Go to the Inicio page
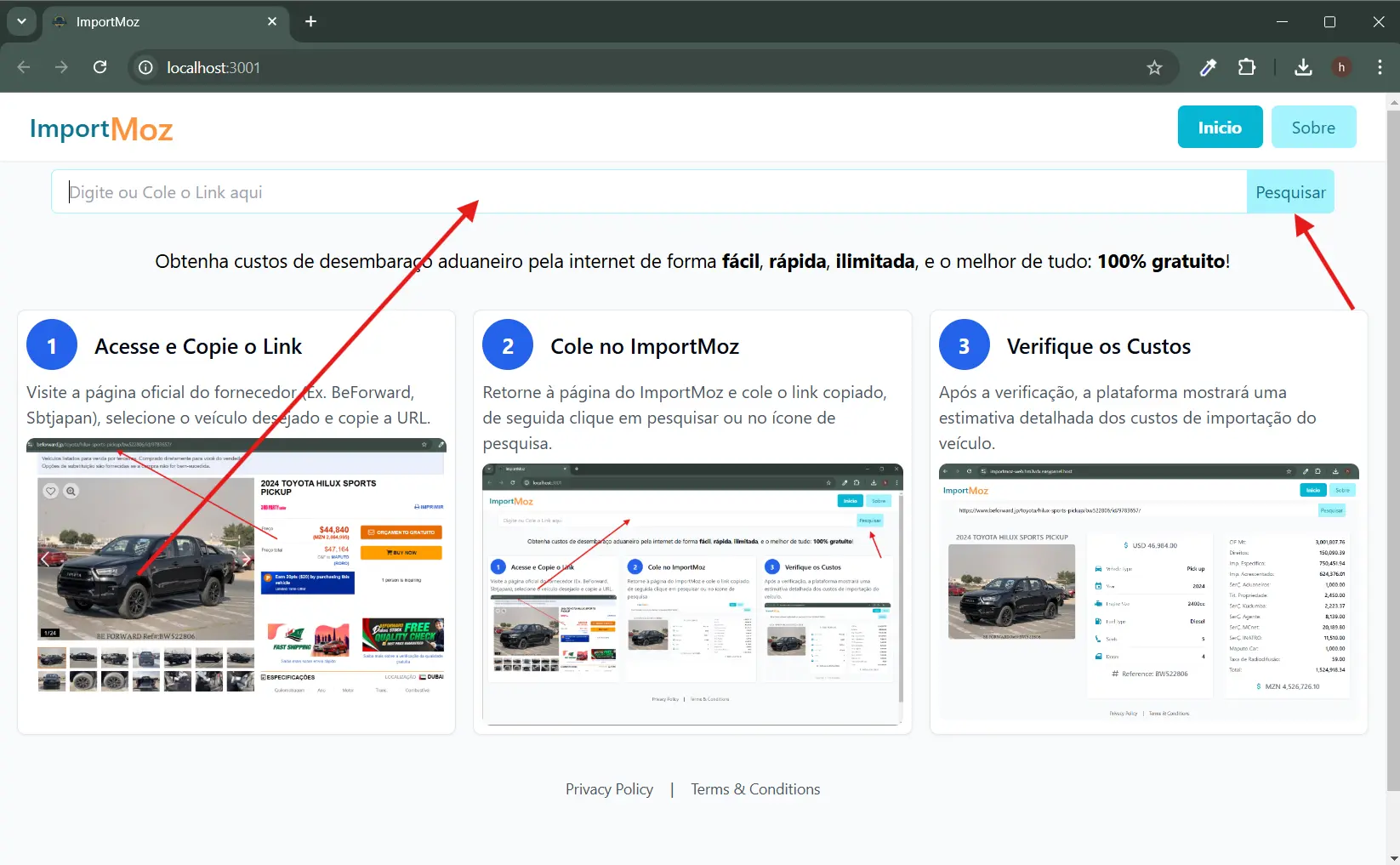 pos(1220,128)
